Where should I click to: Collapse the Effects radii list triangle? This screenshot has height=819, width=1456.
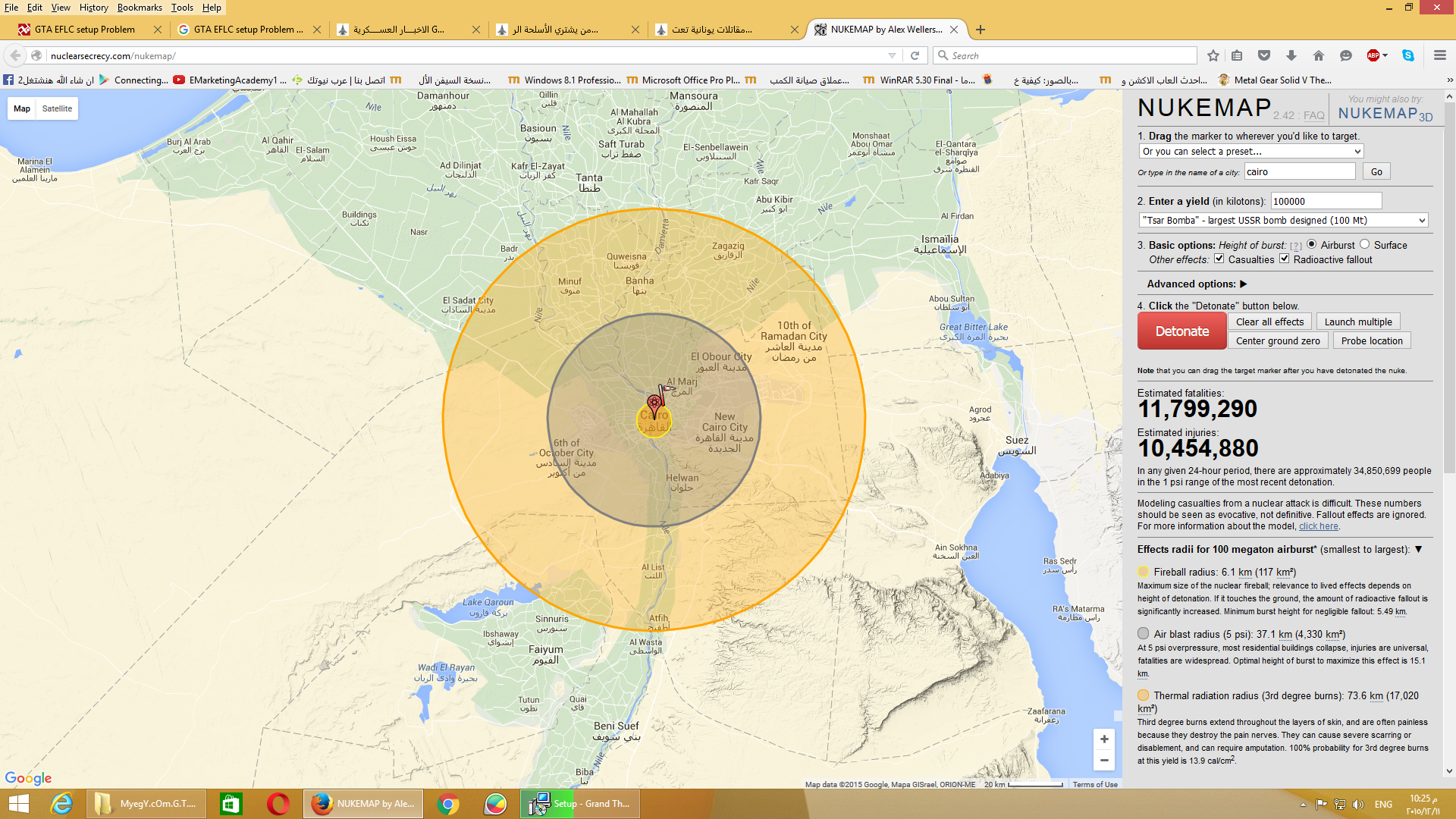1418,549
